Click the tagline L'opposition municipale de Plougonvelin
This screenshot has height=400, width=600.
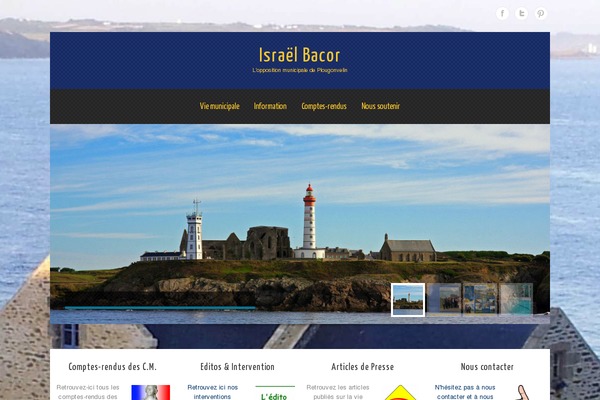tap(300, 70)
